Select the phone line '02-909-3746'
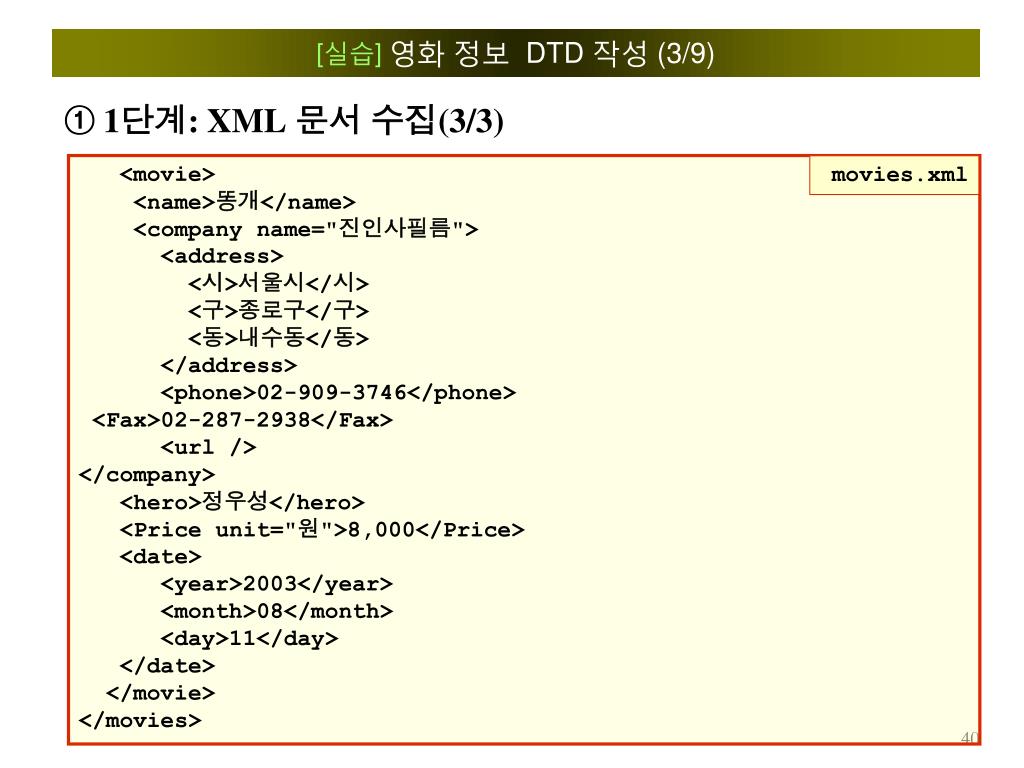The image size is (1024, 768). coord(338,392)
